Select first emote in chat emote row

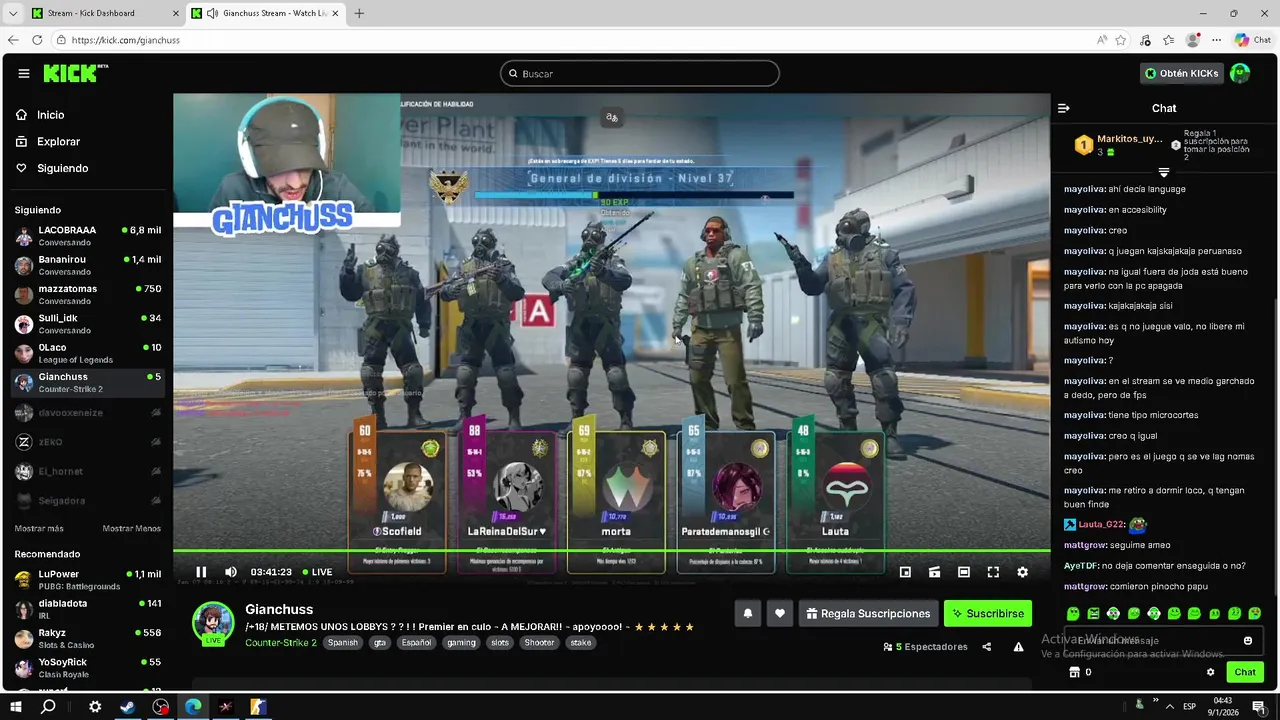(1073, 613)
